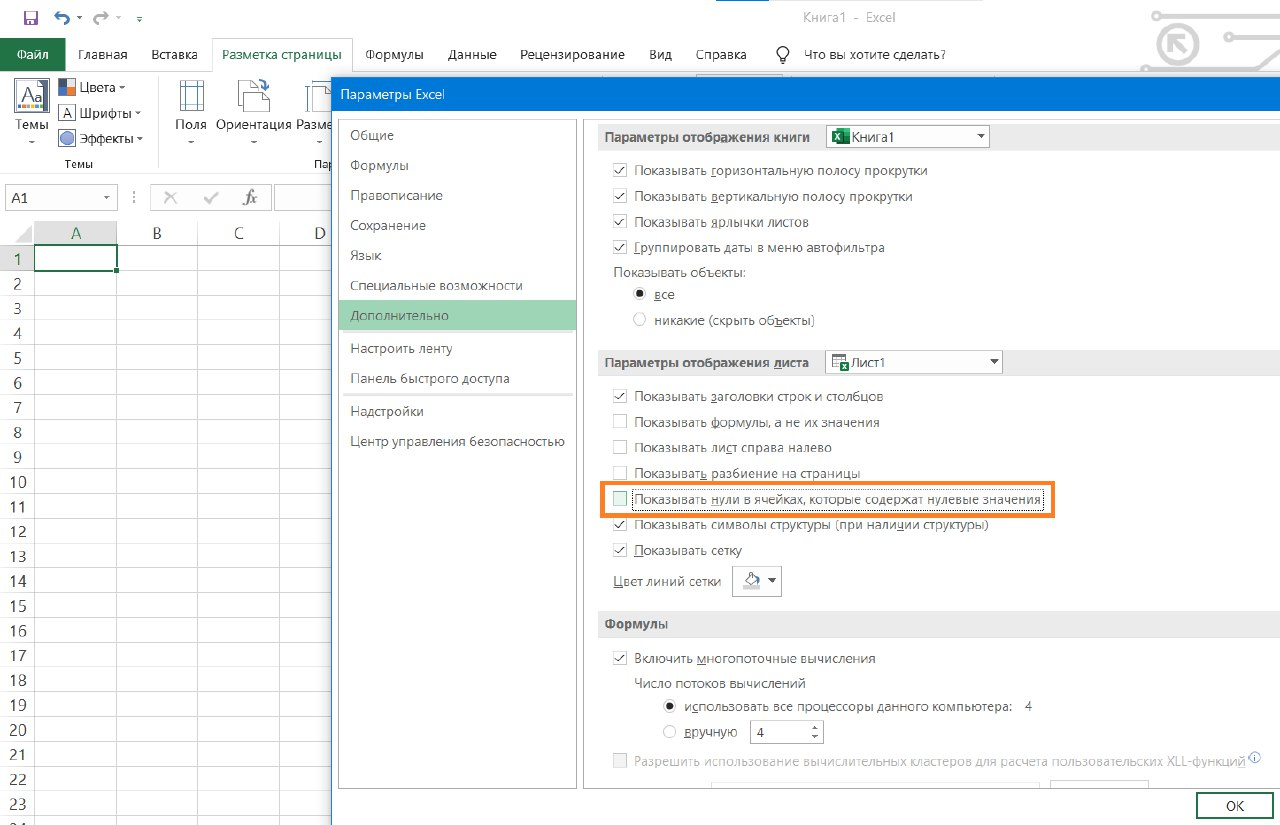Select 'никакие (скрыть объекты)' radio button
Screen dimensions: 1280x825
(640, 320)
